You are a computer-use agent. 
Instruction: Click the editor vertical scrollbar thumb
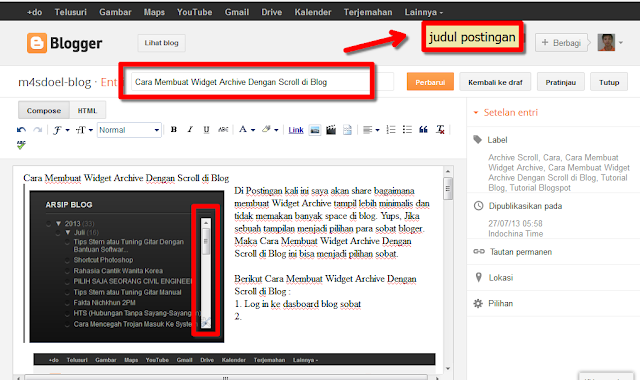click(x=448, y=189)
